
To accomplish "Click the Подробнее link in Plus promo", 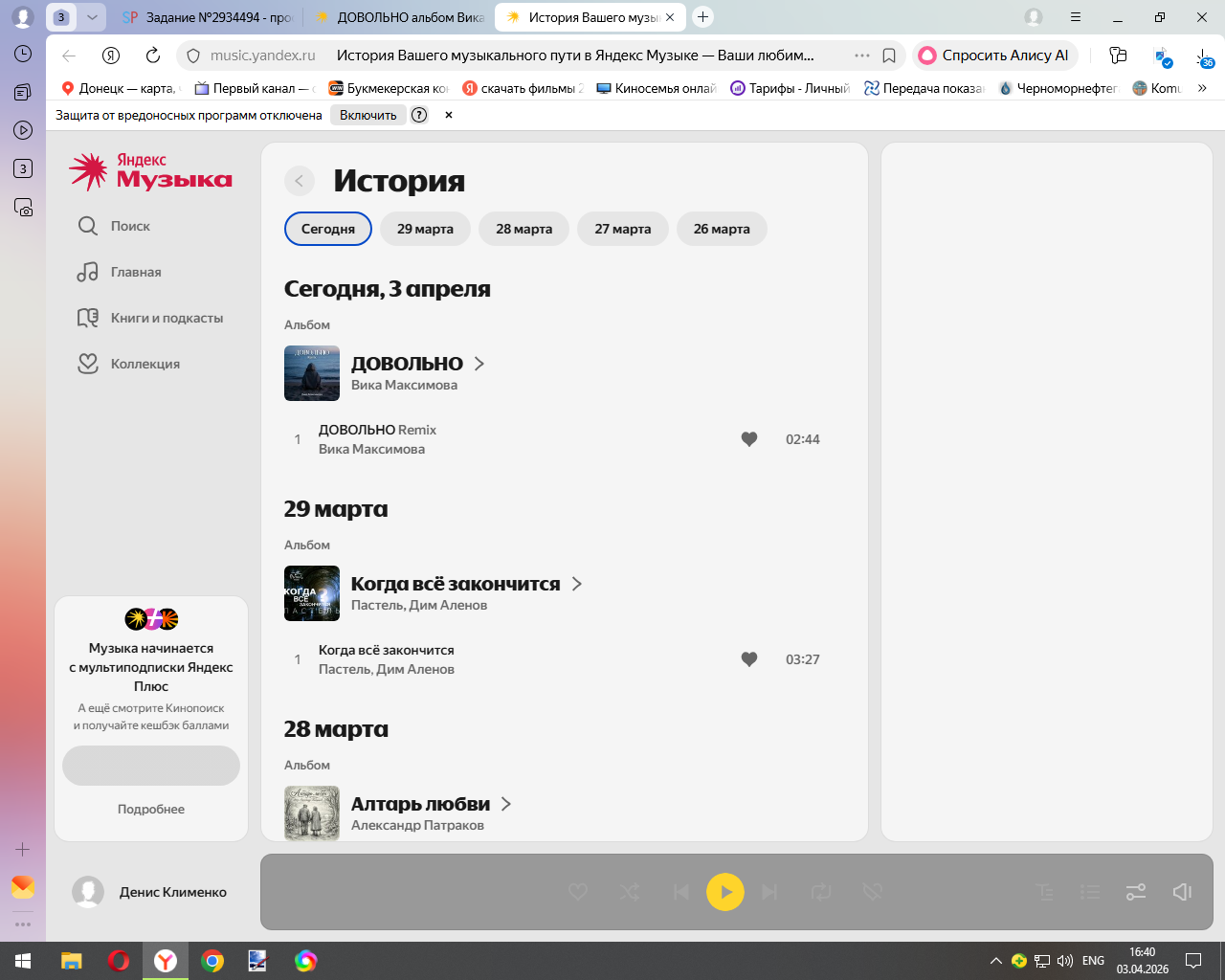I will (x=151, y=809).
